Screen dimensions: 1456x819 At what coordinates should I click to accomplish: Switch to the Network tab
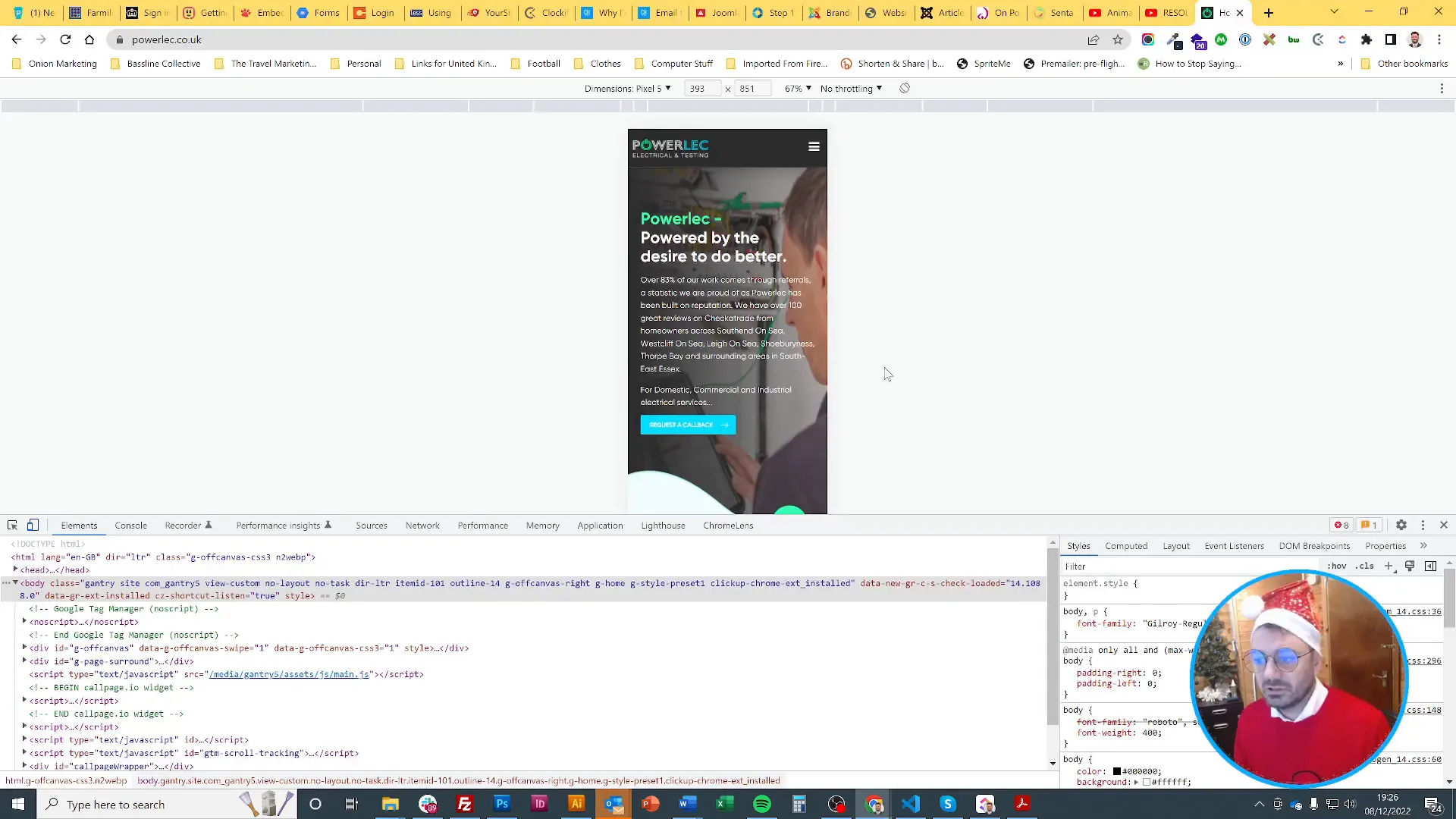422,525
